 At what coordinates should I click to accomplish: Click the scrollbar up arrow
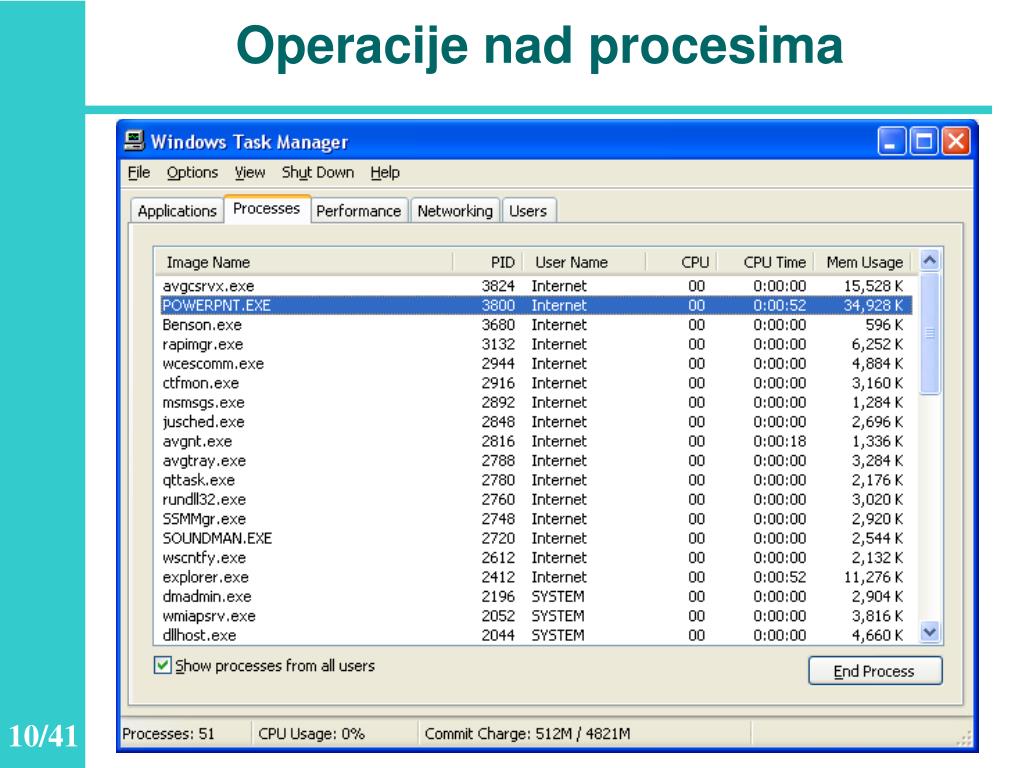(930, 261)
